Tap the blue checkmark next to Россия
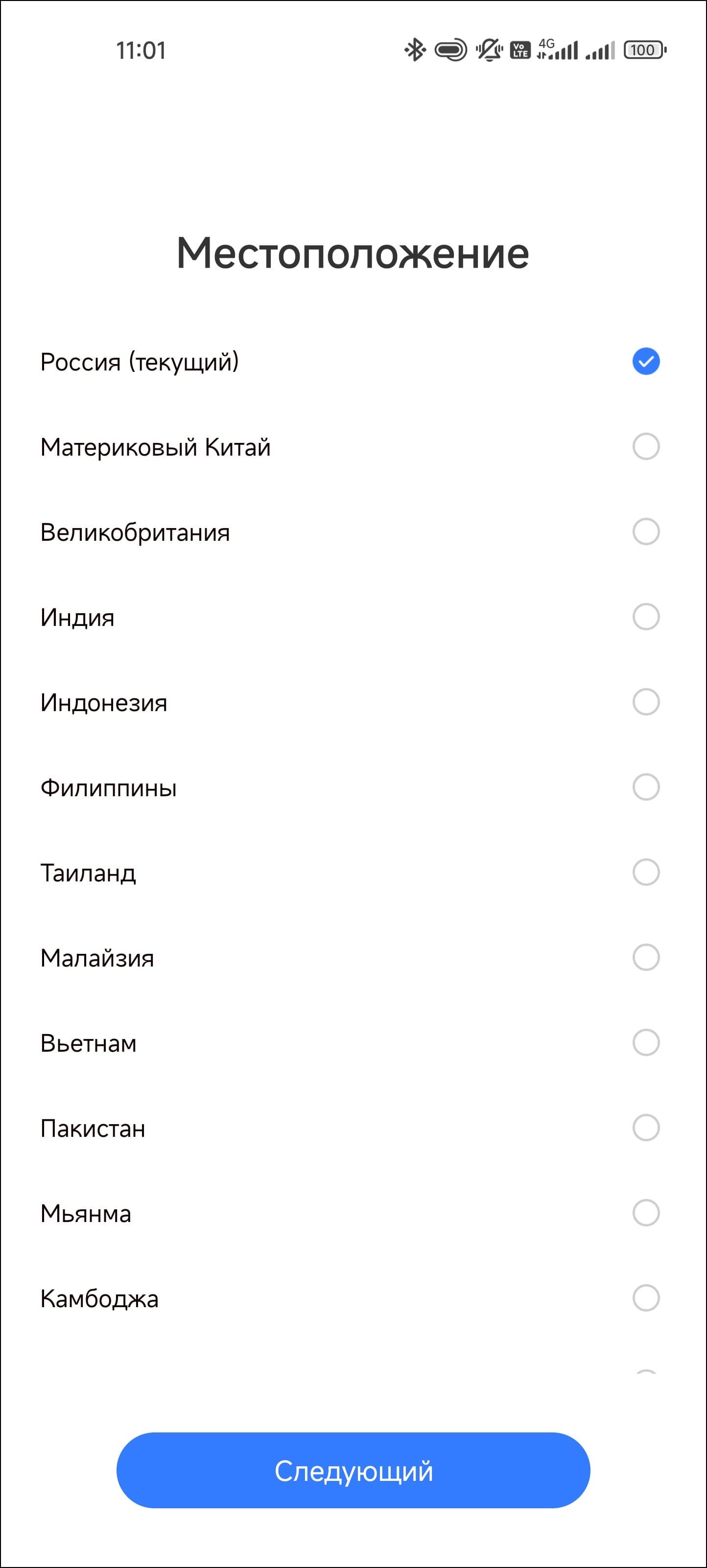Screen dimensions: 707x1568 point(645,362)
